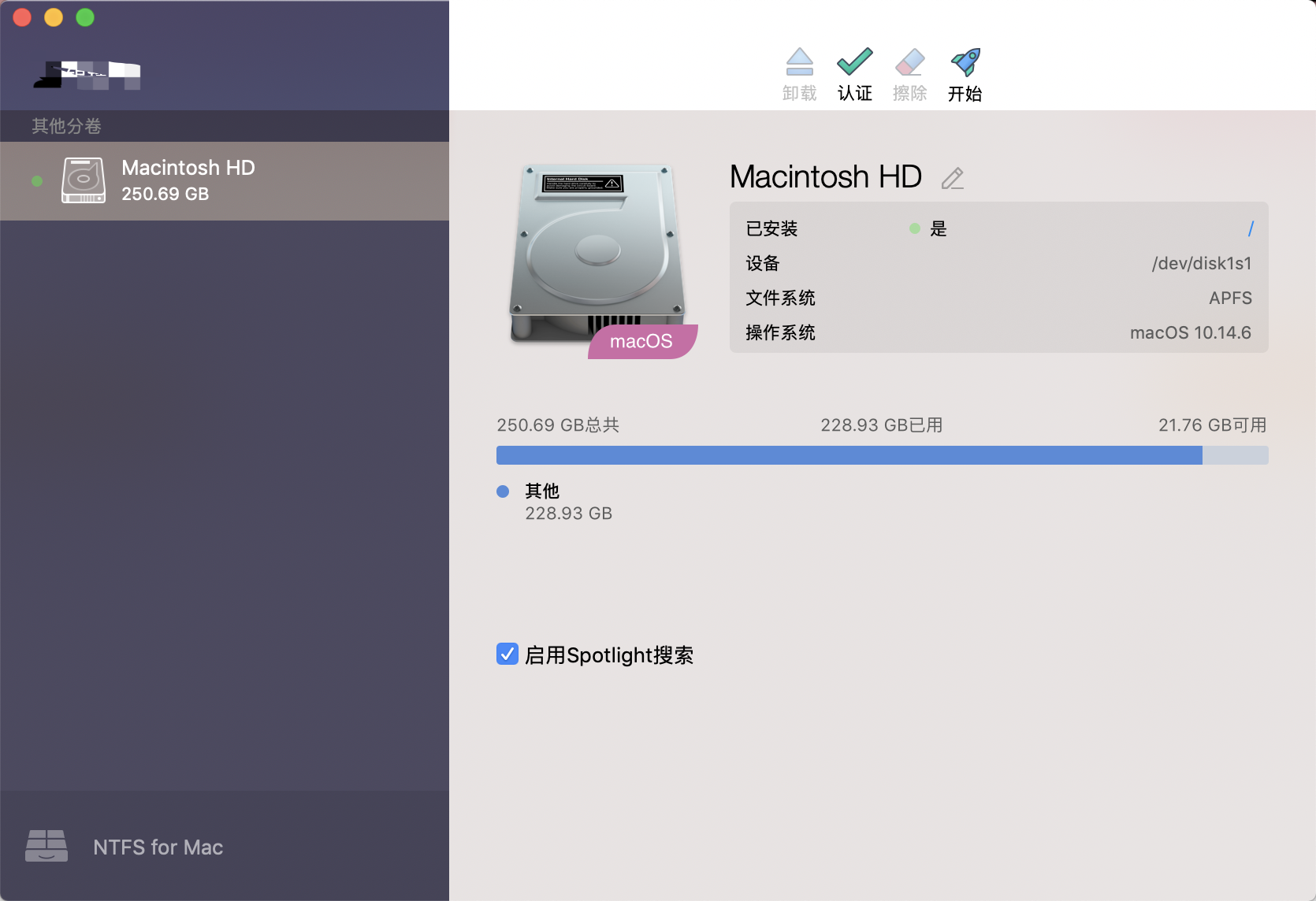This screenshot has height=901, width=1316.
Task: Select the 认证 verify icon in toolbar
Action: pyautogui.click(x=854, y=61)
